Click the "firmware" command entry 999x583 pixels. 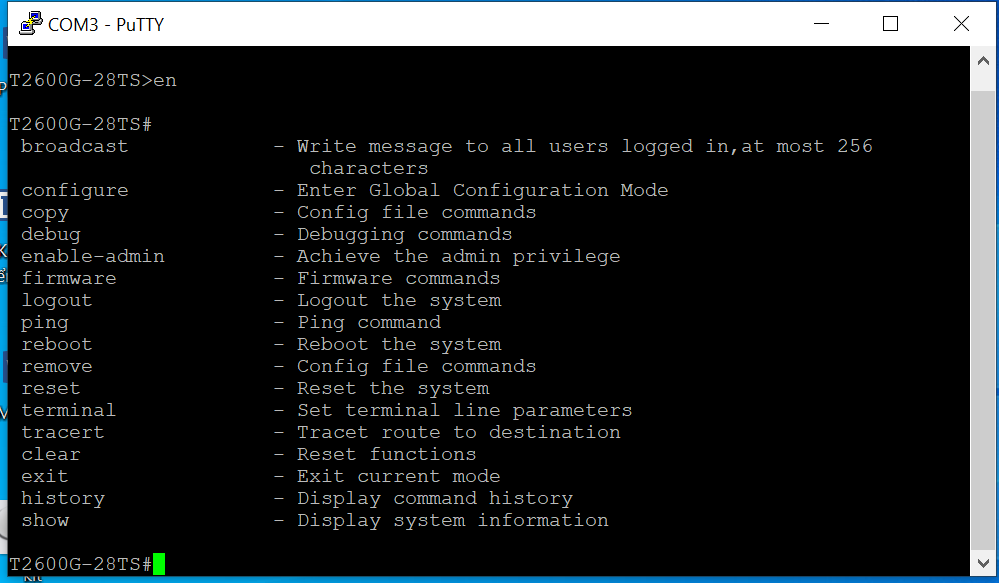coord(69,278)
